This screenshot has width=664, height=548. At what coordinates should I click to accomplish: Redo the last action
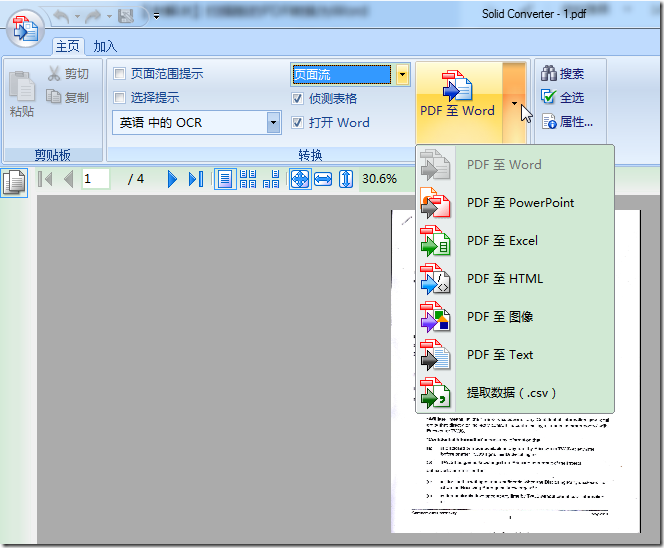pos(93,17)
